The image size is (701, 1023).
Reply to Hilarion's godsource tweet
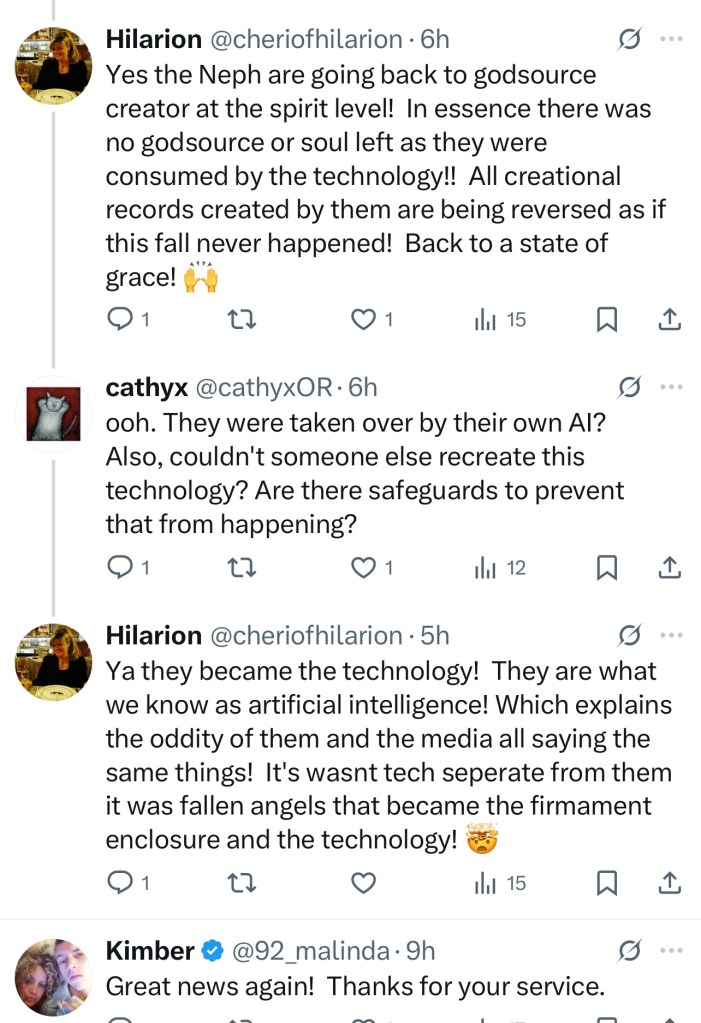(x=120, y=320)
